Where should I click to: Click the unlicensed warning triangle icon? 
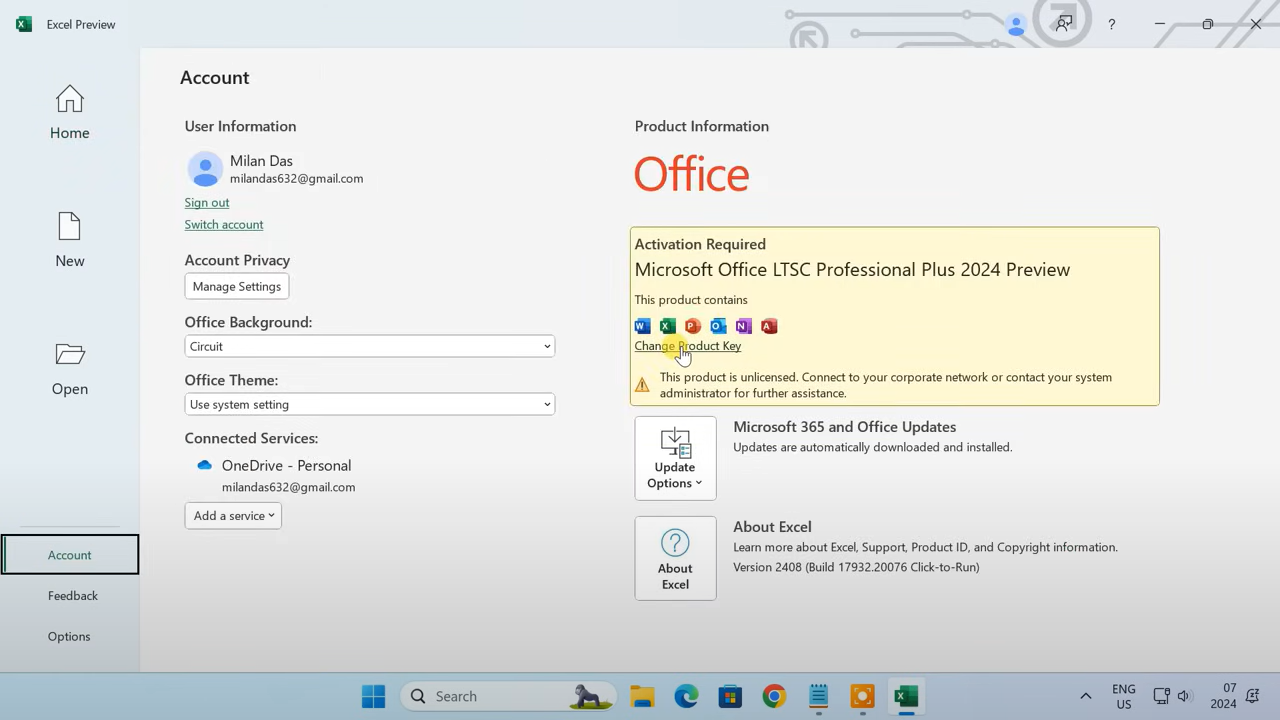coord(642,385)
